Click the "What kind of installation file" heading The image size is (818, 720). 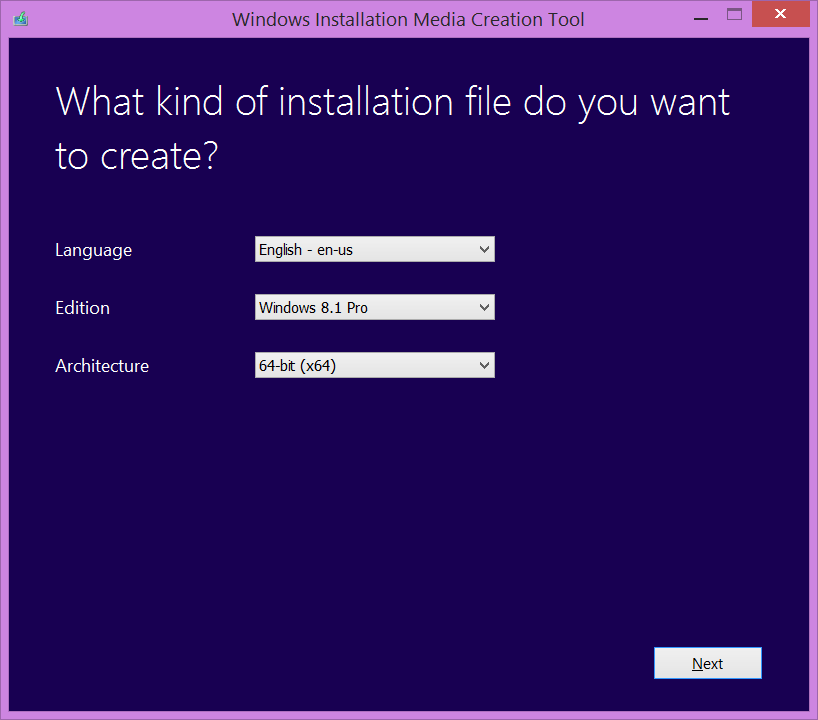coord(392,102)
